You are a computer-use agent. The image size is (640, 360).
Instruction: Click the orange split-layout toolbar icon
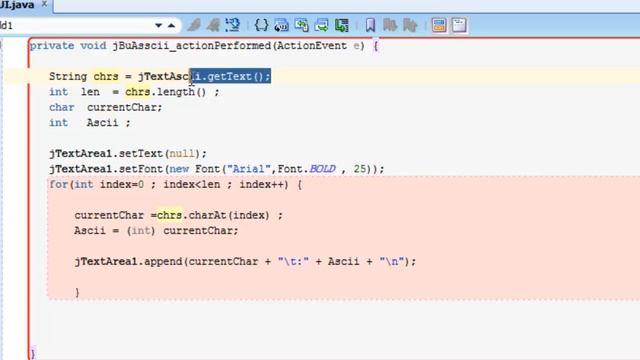[439, 25]
